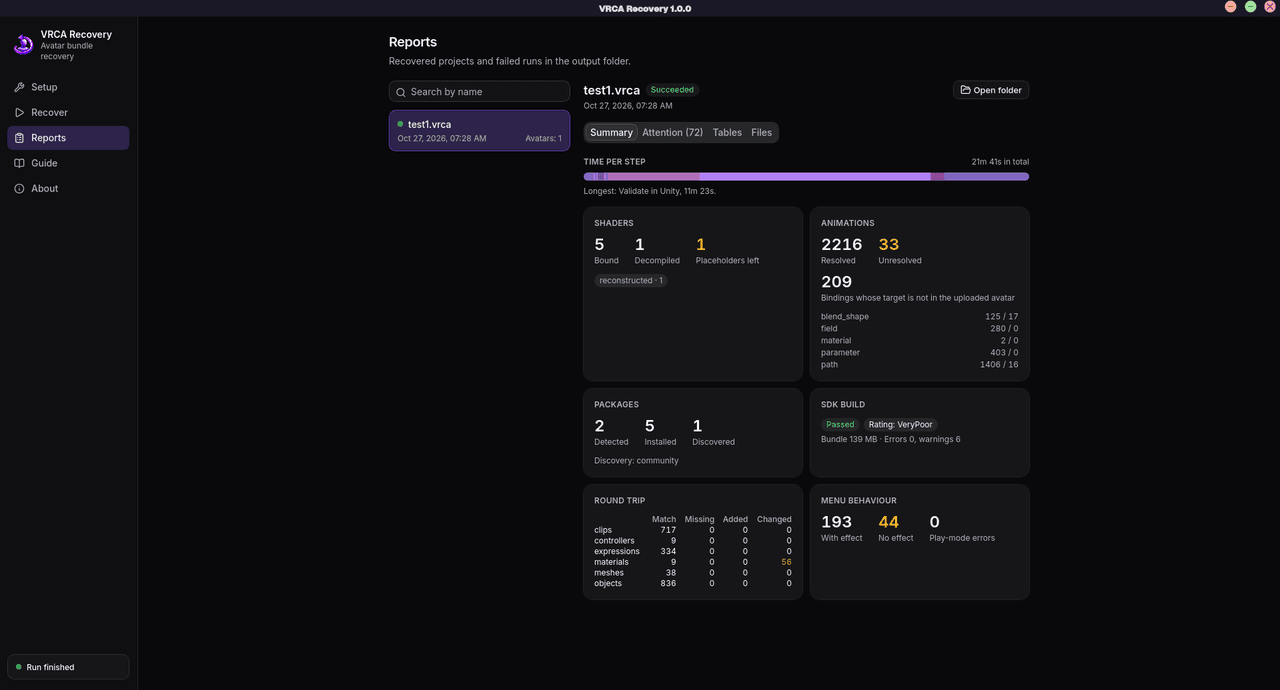Screen dimensions: 1280x690
Task: Click the 33 Unresolved animations value
Action: [888, 245]
